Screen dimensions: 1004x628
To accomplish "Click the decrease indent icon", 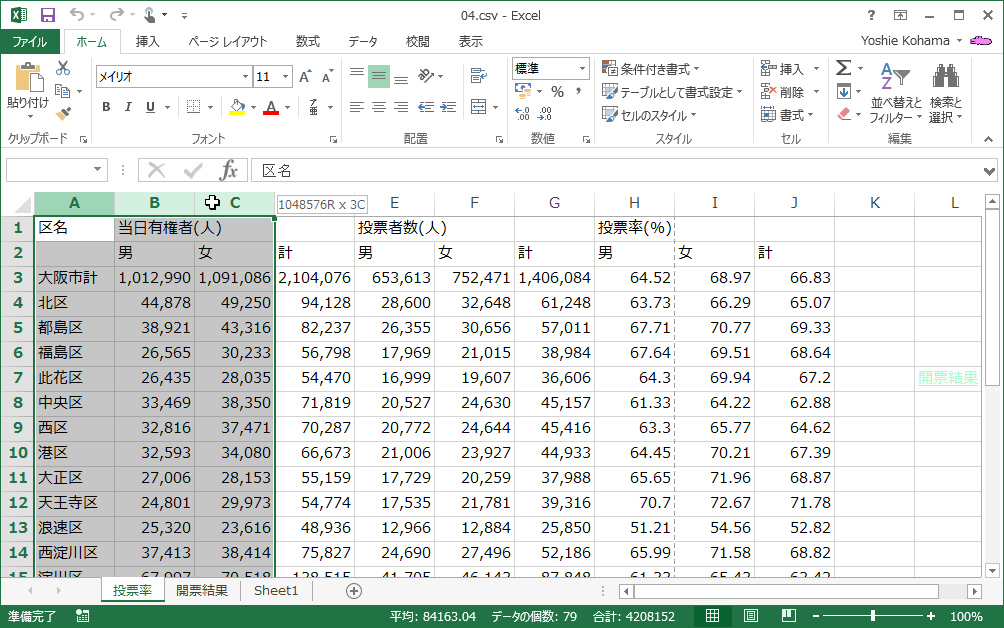I will 426,107.
